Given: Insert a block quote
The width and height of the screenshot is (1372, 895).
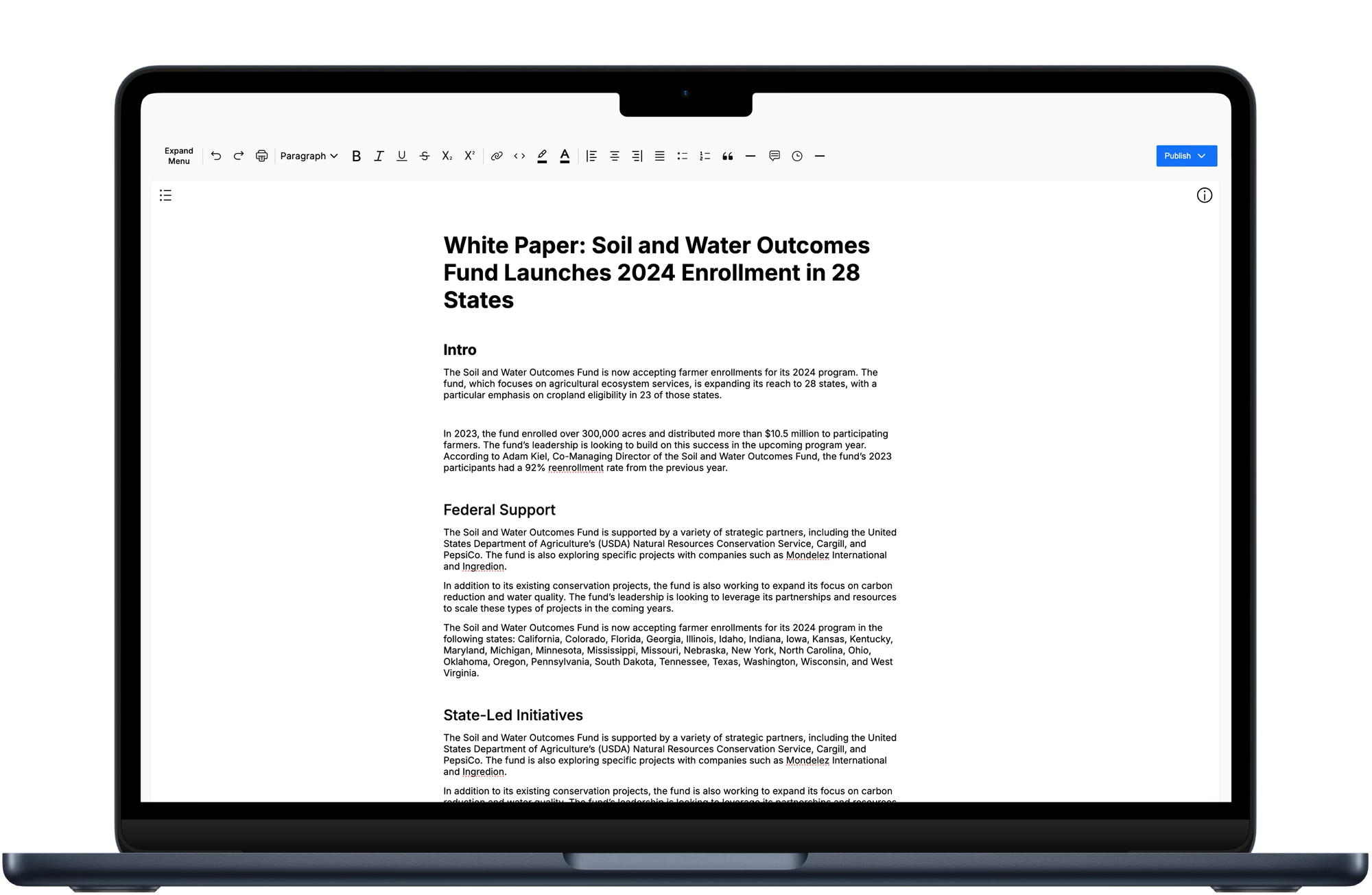Looking at the screenshot, I should 728,156.
